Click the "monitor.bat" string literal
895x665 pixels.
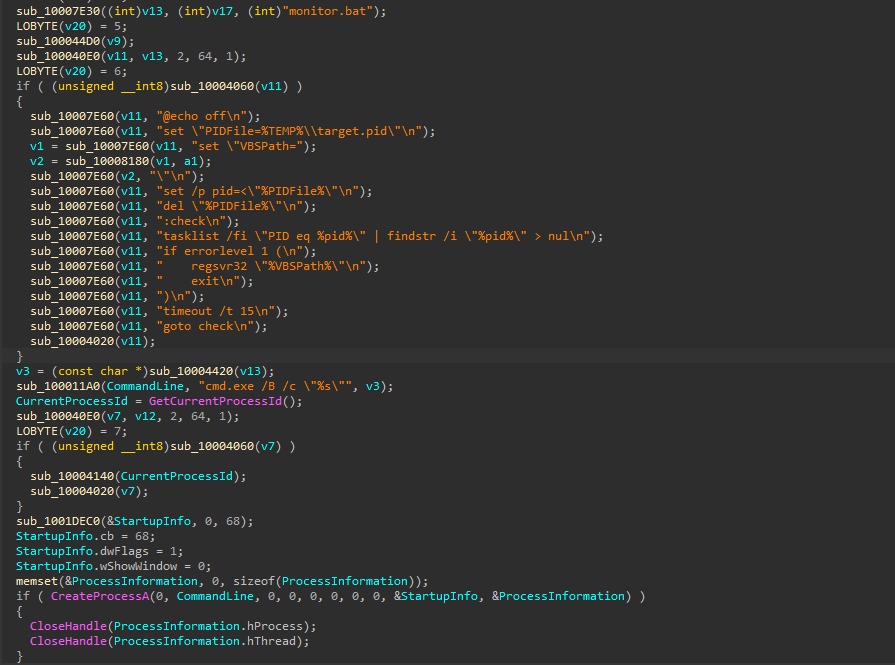(x=328, y=11)
